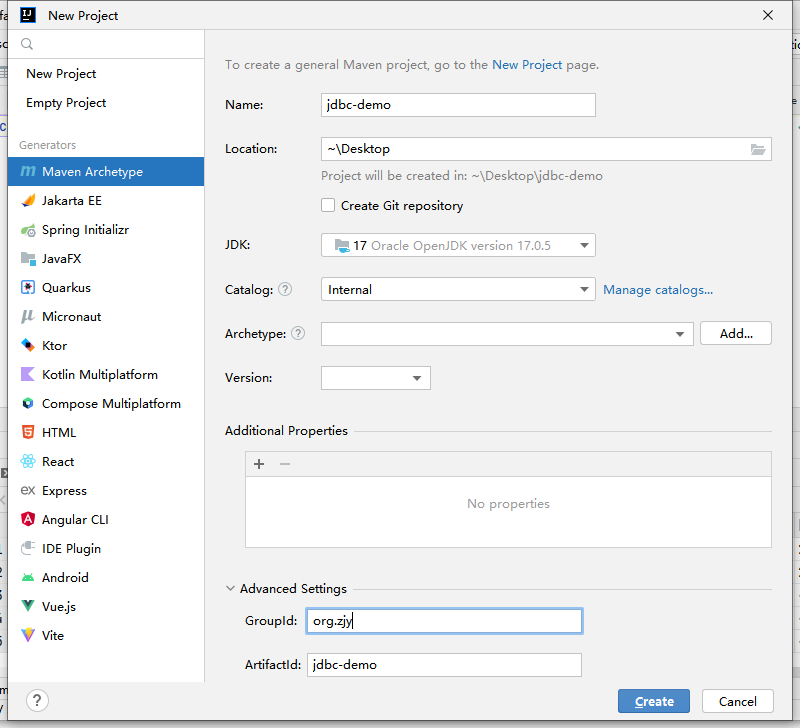Click the Create button
The image size is (800, 728).
pos(654,701)
